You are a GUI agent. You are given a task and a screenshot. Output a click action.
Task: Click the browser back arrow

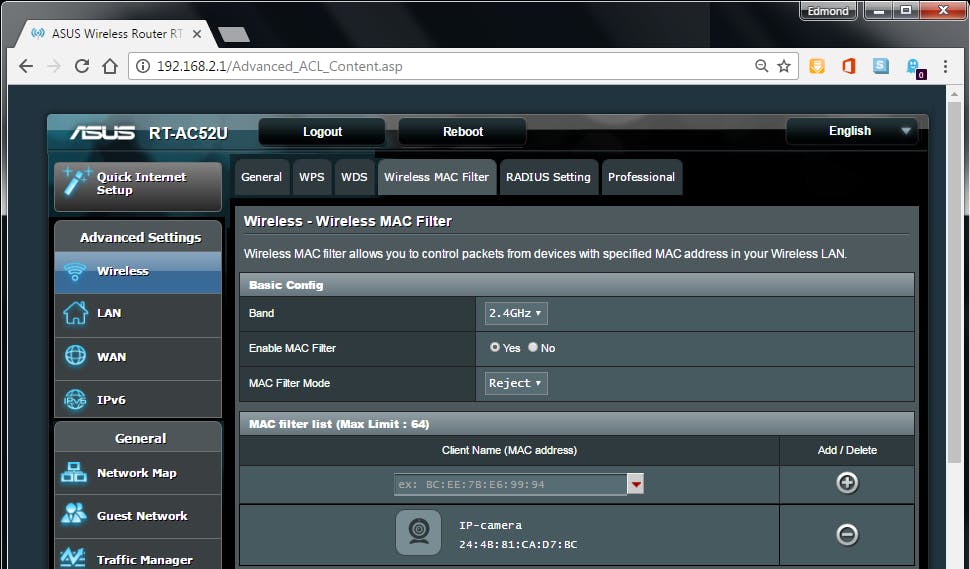click(x=26, y=66)
